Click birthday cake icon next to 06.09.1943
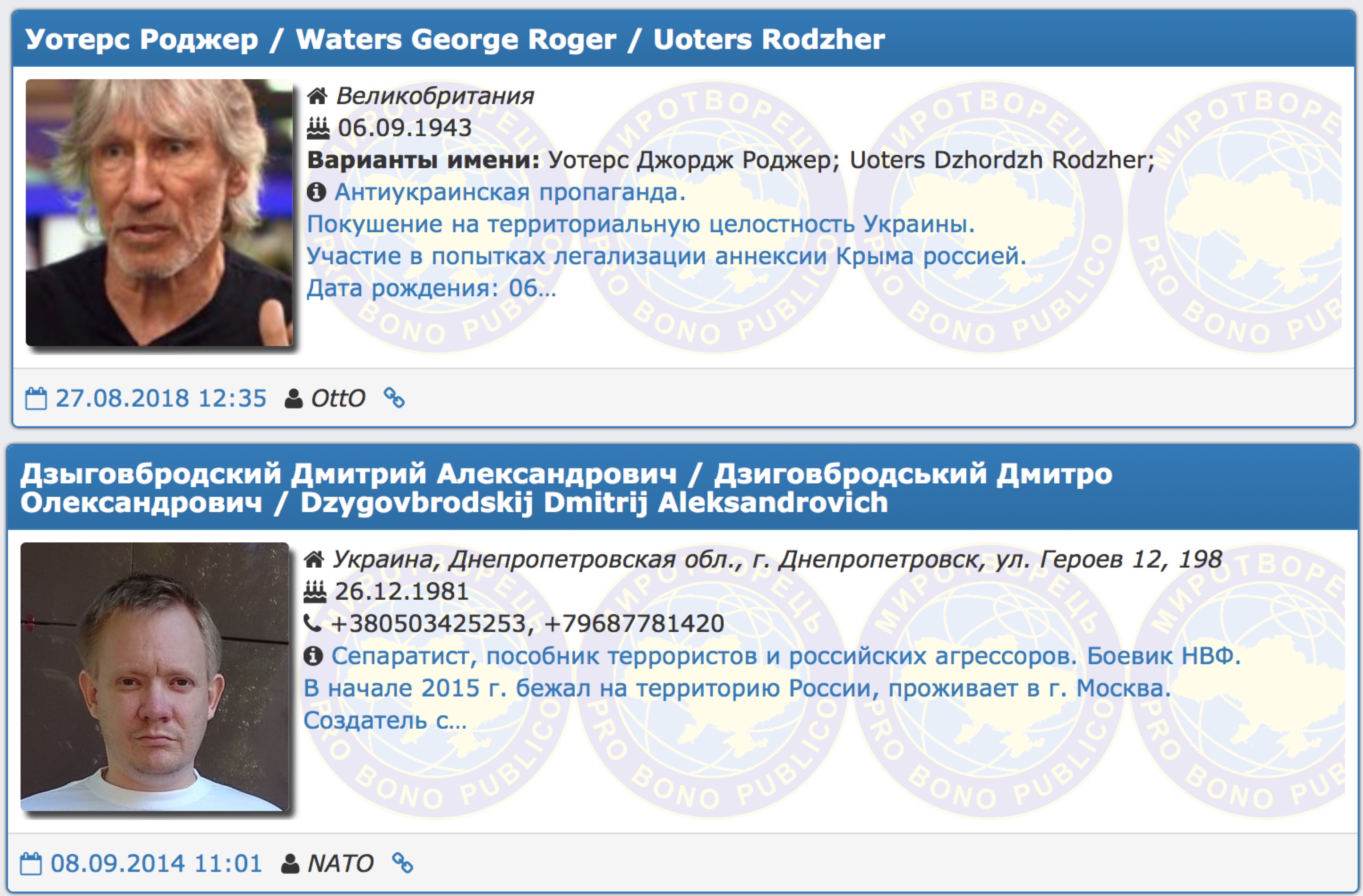The image size is (1363, 896). point(318,128)
